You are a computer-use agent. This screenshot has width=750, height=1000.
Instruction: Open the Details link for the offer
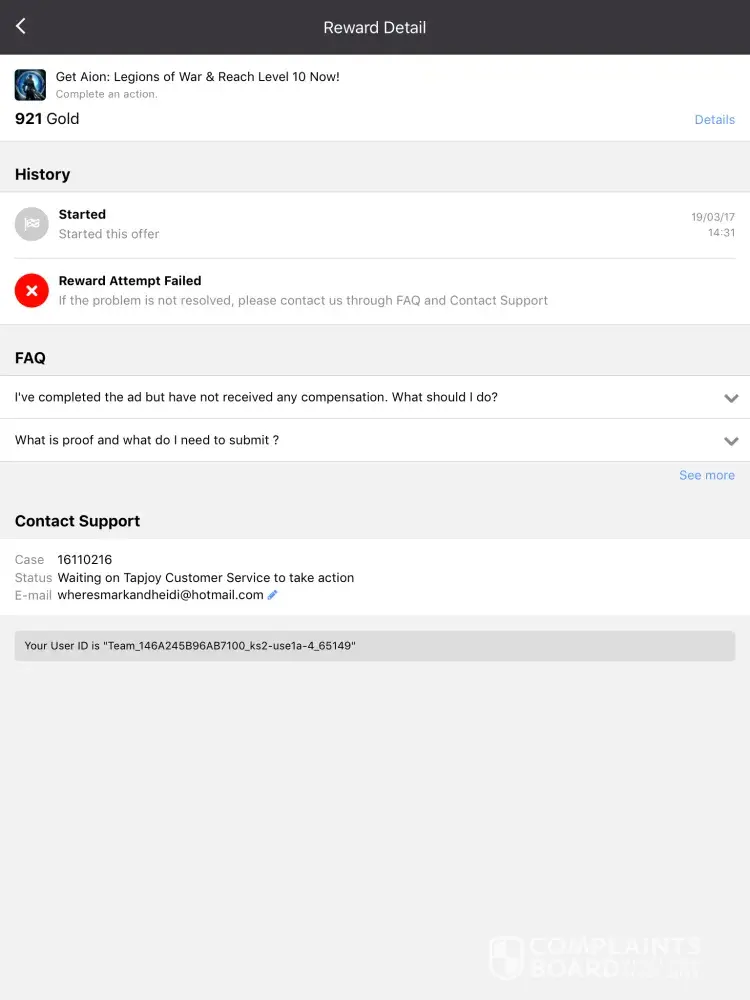[x=714, y=120]
